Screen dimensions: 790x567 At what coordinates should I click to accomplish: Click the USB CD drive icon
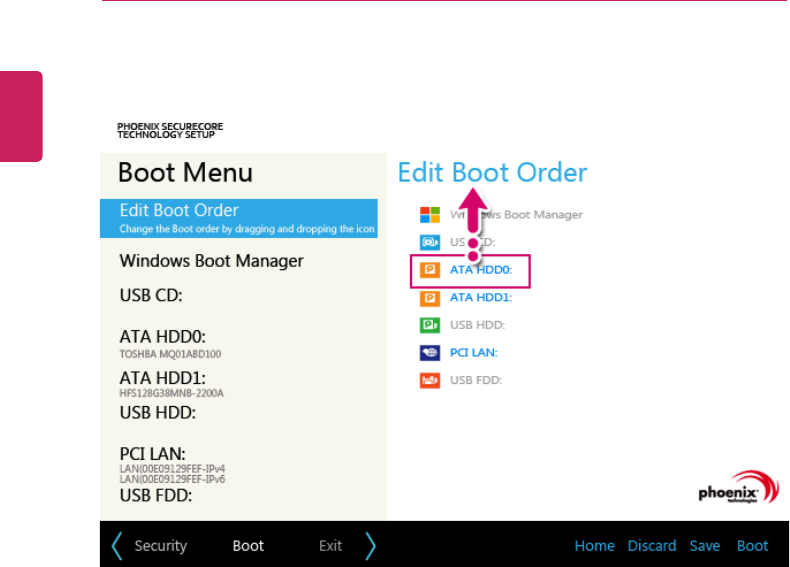click(x=430, y=242)
